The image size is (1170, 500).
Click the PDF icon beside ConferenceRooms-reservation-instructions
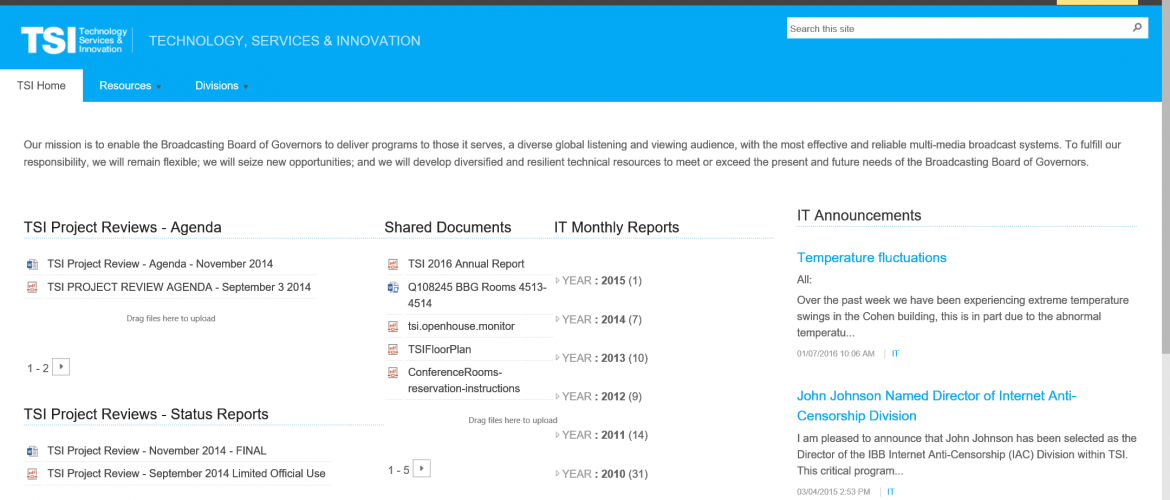392,372
